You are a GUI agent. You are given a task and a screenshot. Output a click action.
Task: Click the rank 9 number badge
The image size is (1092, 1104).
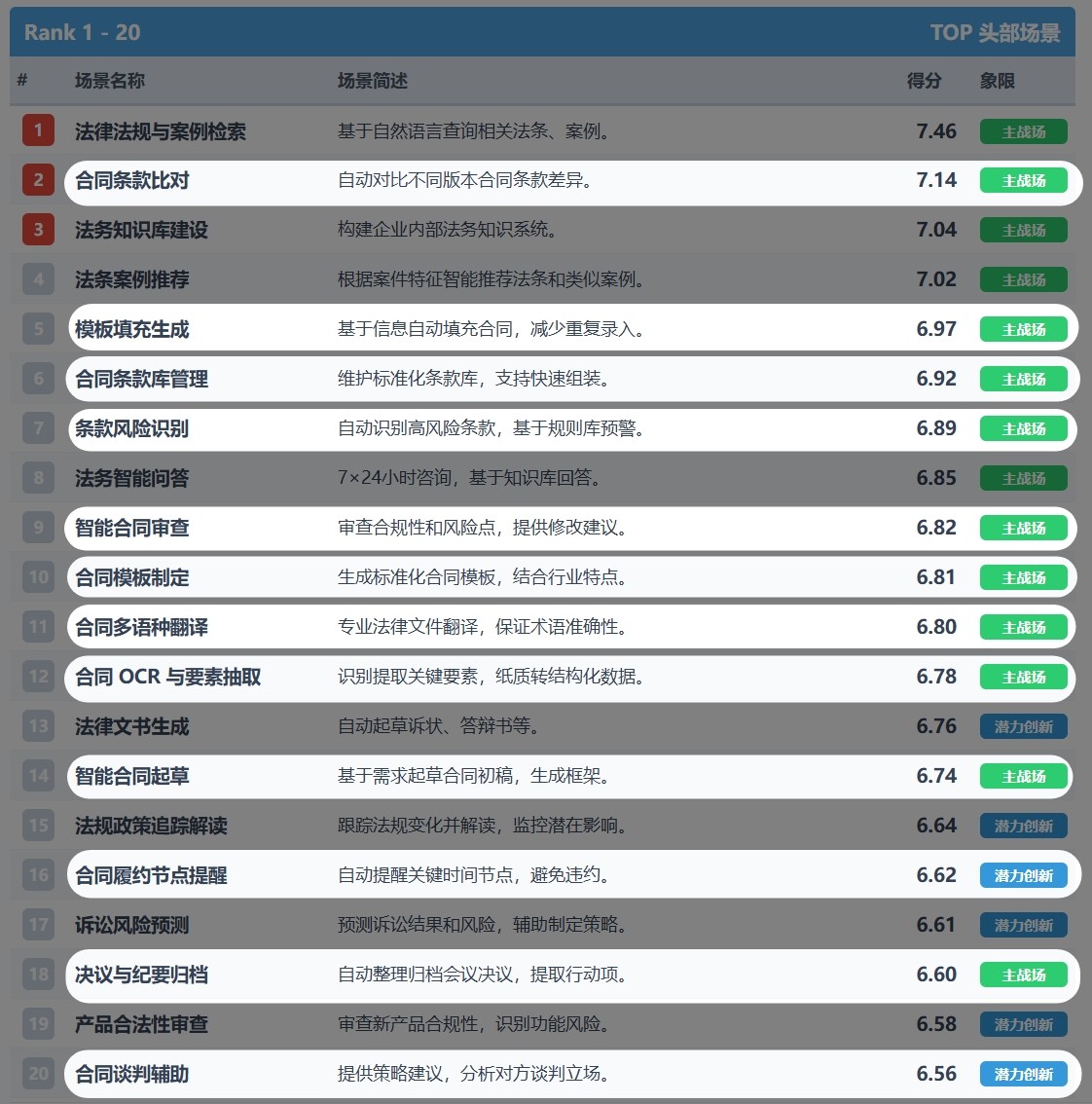pyautogui.click(x=38, y=528)
